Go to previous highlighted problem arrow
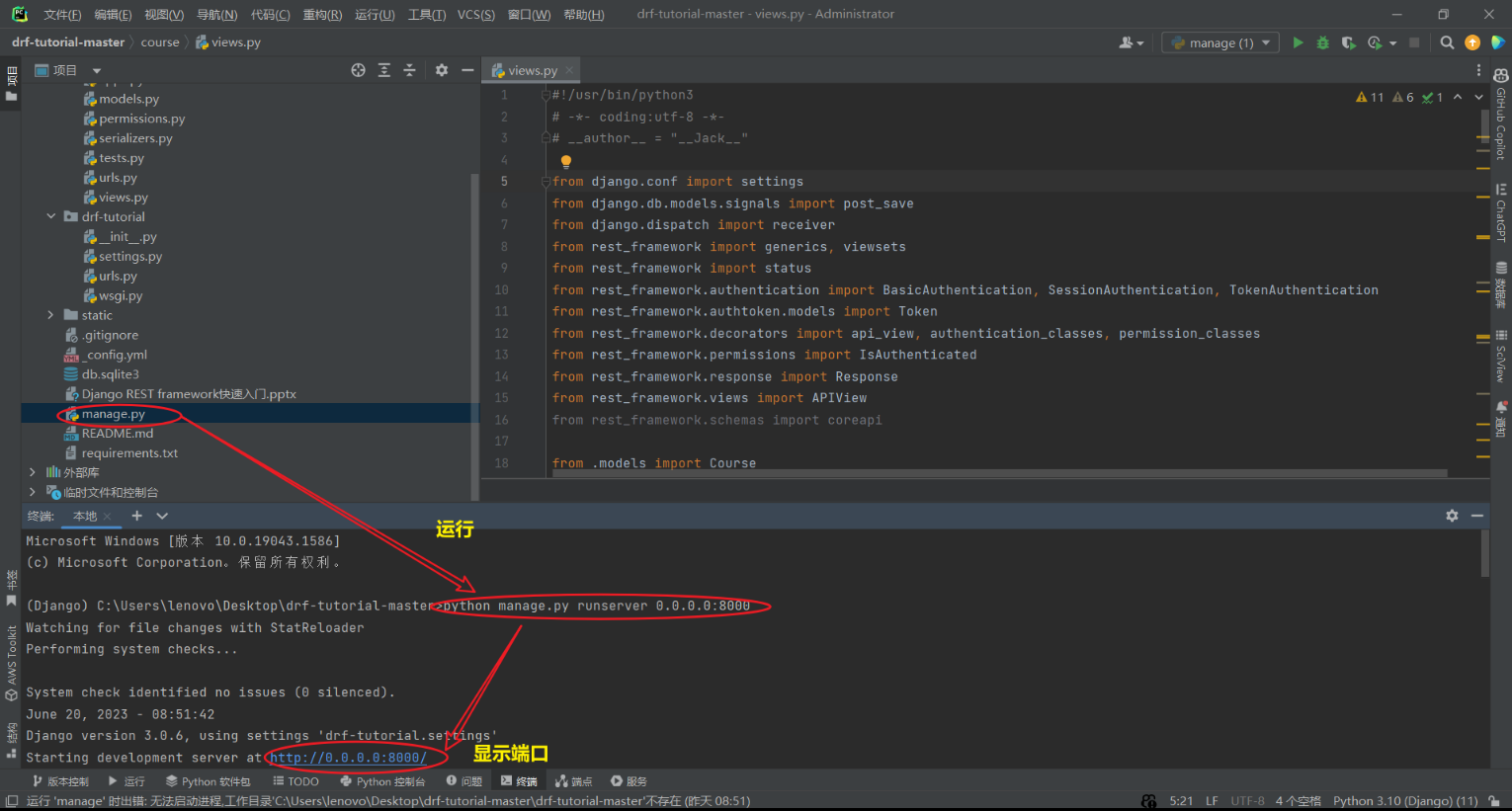The width and height of the screenshot is (1512, 811). click(x=1458, y=97)
